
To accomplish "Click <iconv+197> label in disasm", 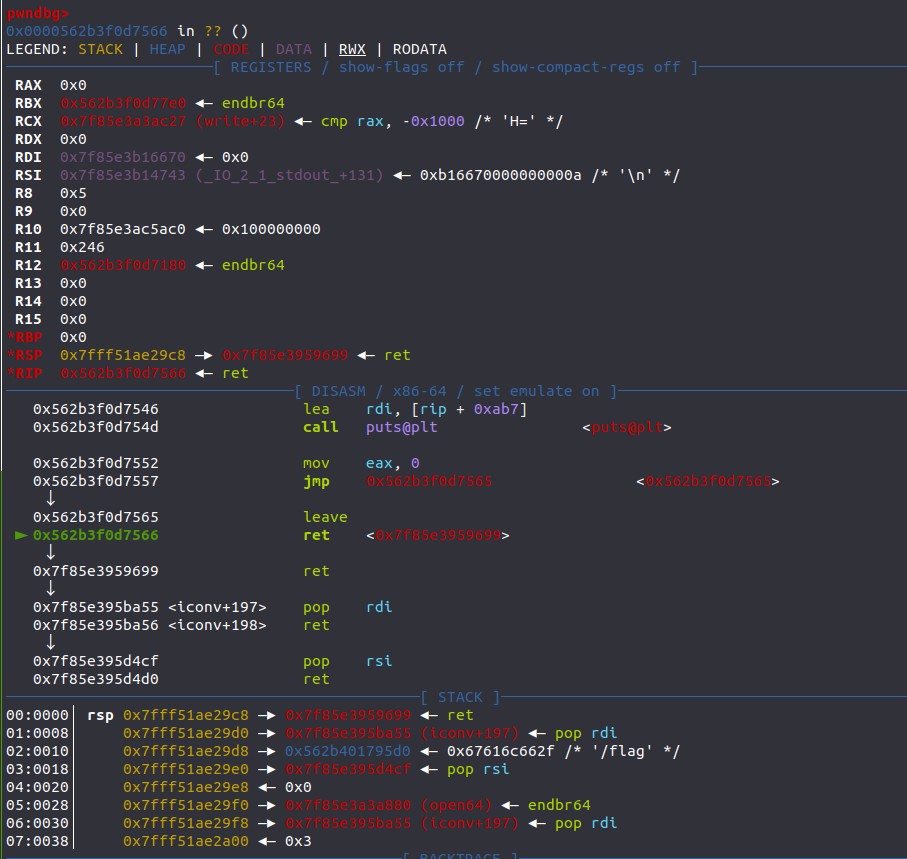I will (x=217, y=607).
